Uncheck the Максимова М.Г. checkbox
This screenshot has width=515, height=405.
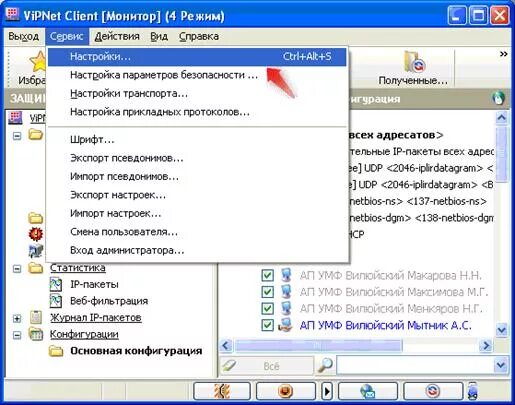click(267, 292)
